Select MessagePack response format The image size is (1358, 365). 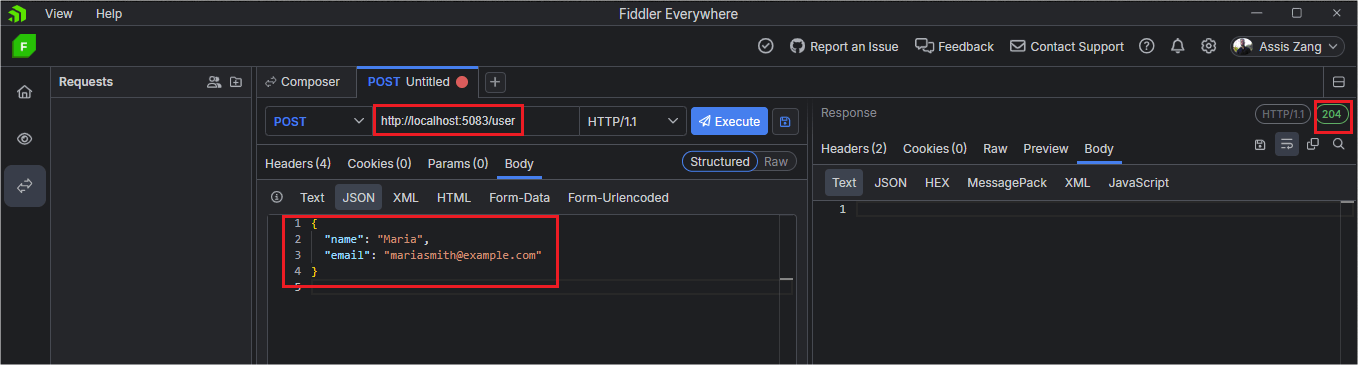[1007, 182]
